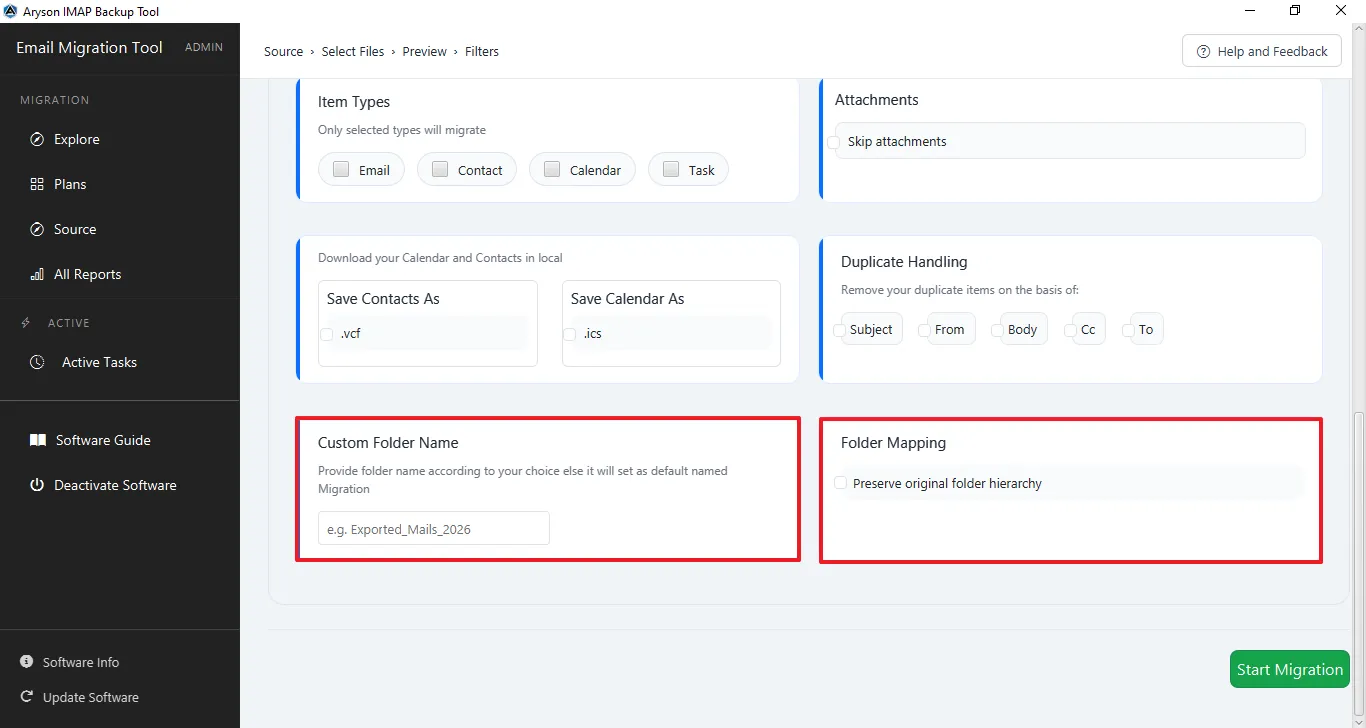Select the Plans grid icon

pyautogui.click(x=37, y=184)
